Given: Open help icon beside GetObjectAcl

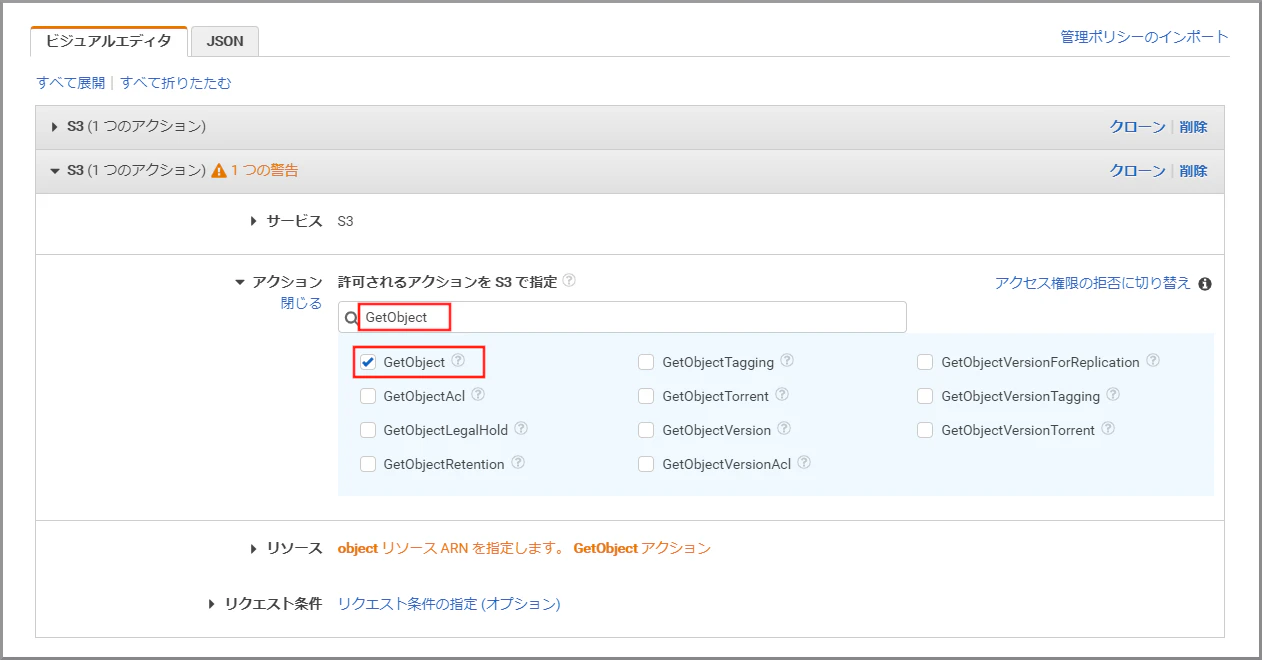Looking at the screenshot, I should (x=478, y=394).
